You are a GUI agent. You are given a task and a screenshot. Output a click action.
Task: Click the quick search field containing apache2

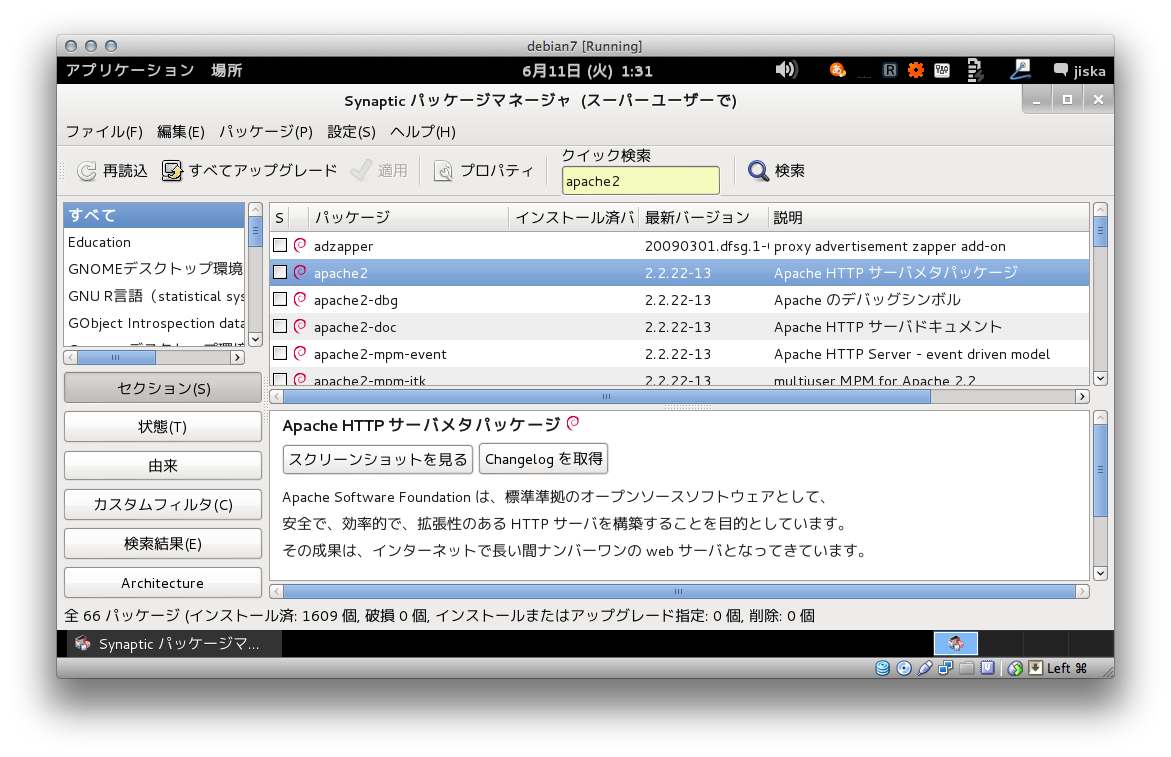[x=641, y=181]
